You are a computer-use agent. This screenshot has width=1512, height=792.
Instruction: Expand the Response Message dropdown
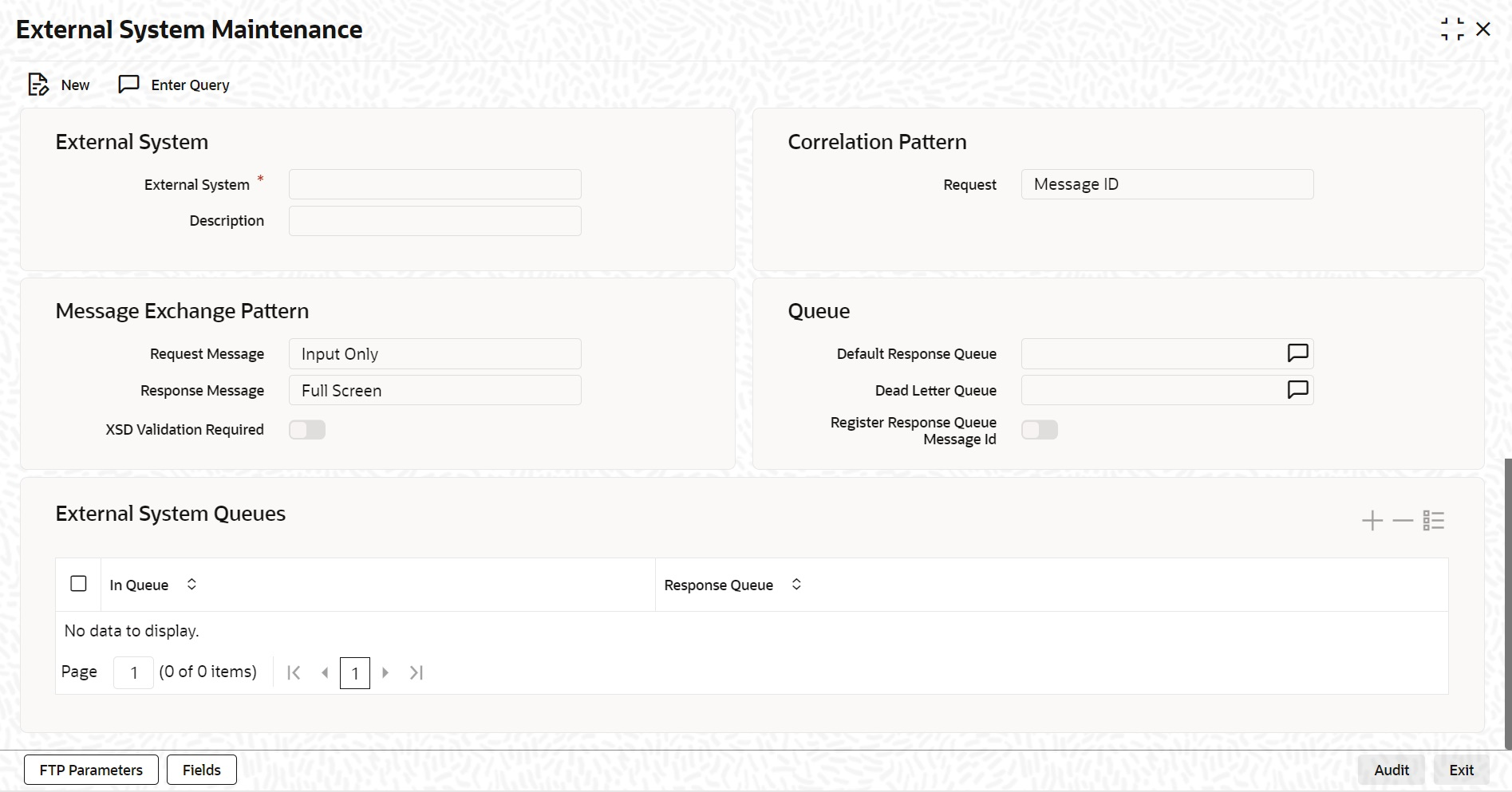pos(435,391)
